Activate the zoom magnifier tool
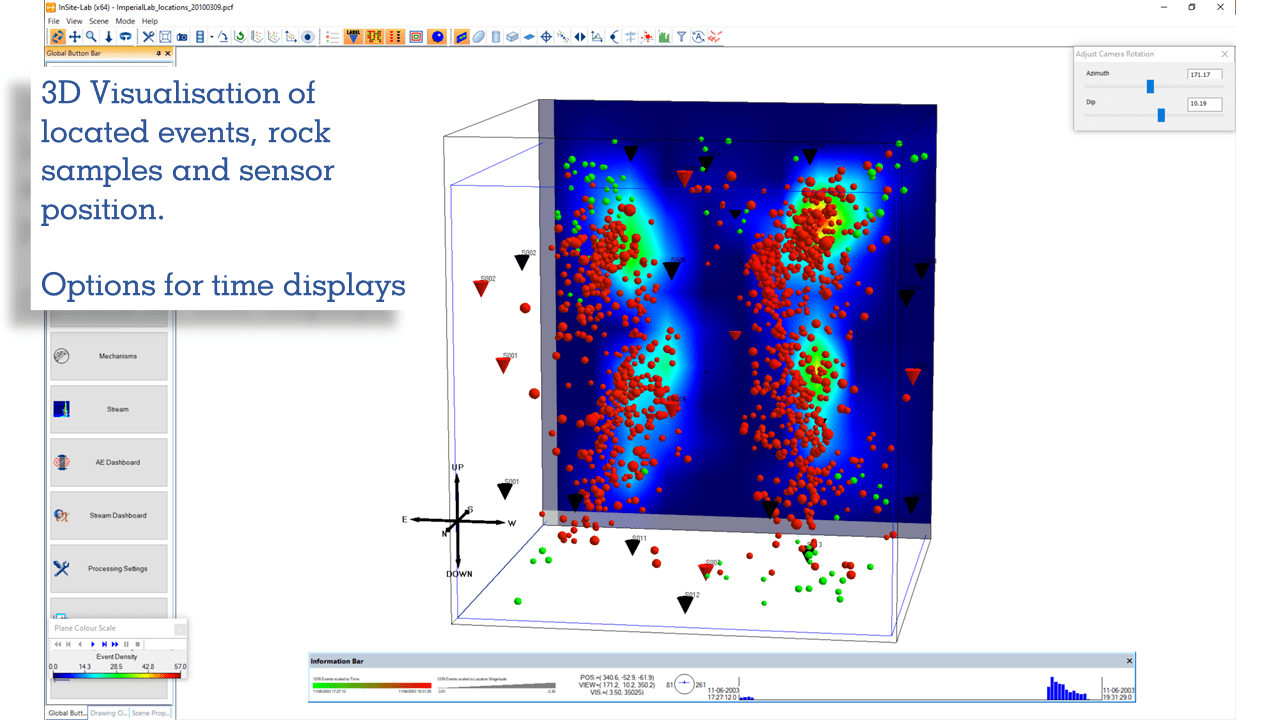Viewport: 1280px width, 720px height. pos(91,37)
